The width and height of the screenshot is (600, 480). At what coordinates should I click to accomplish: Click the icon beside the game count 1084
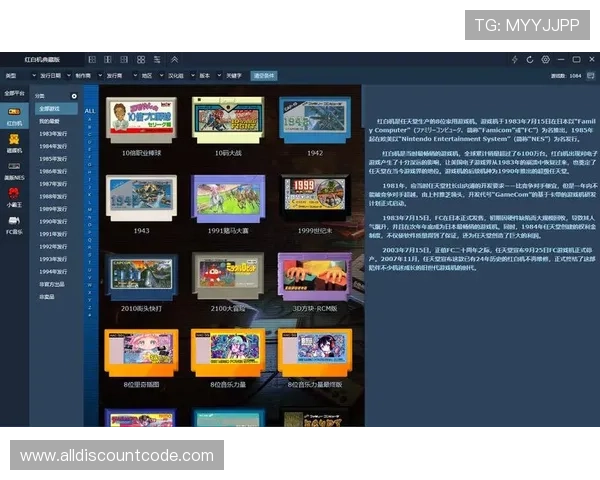pos(591,75)
